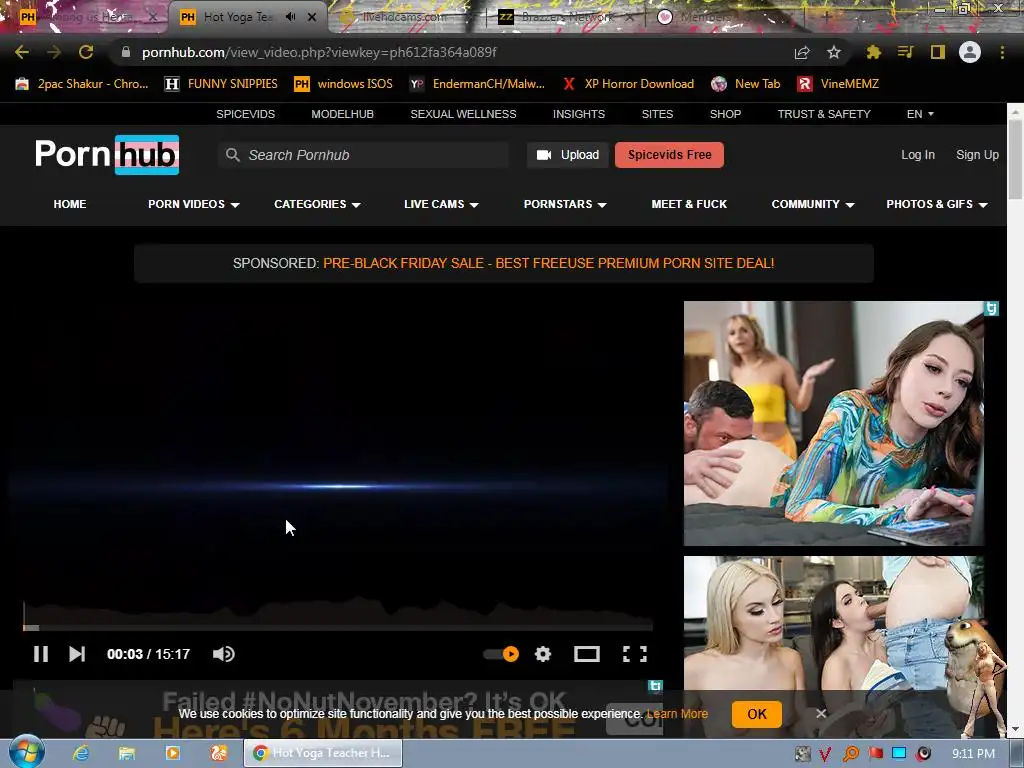Expand the EN language dropdown
Image resolution: width=1024 pixels, height=768 pixels.
click(920, 114)
